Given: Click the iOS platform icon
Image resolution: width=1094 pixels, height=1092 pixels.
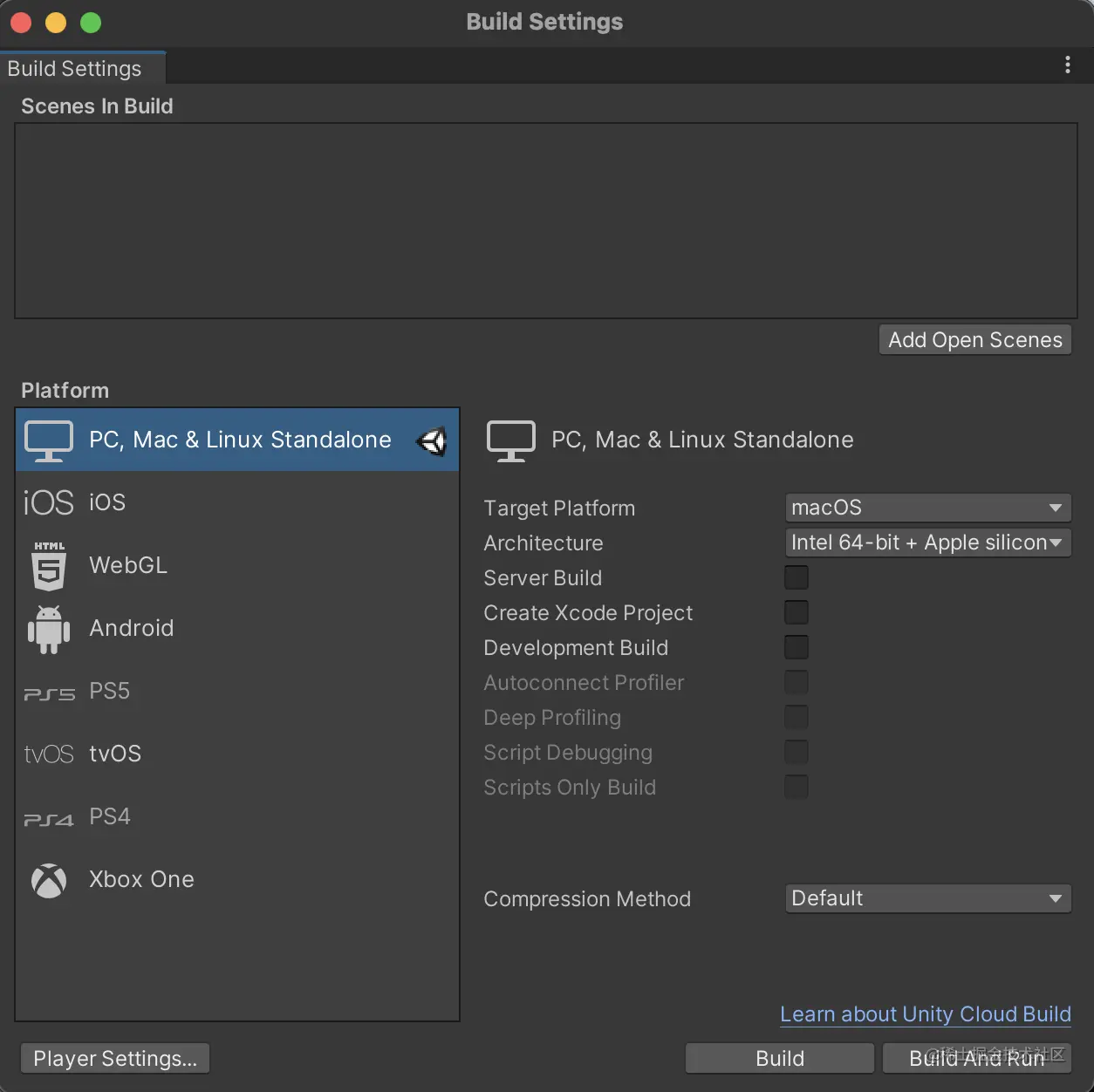Looking at the screenshot, I should point(49,503).
